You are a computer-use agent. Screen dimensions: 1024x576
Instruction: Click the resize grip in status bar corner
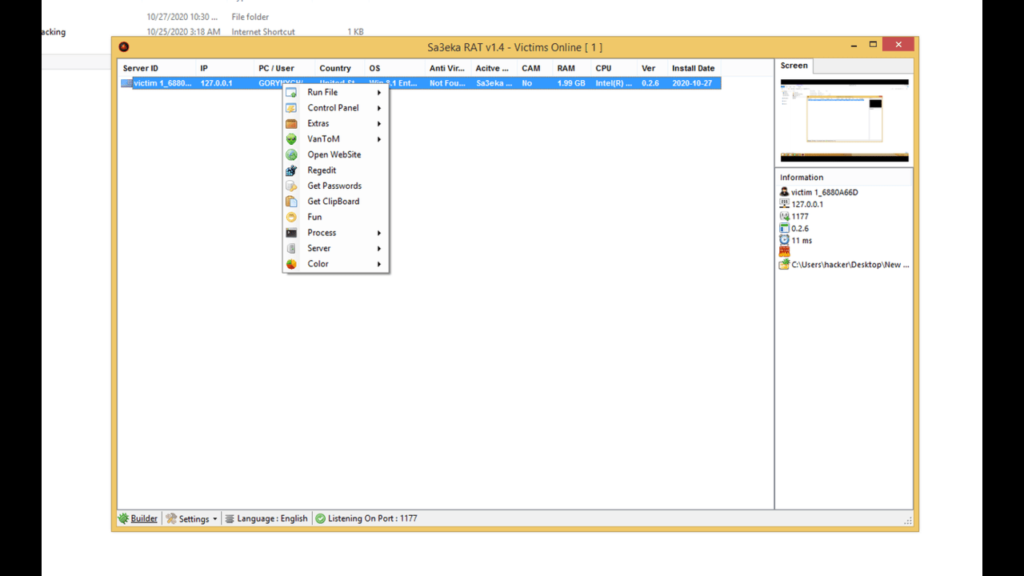click(908, 520)
